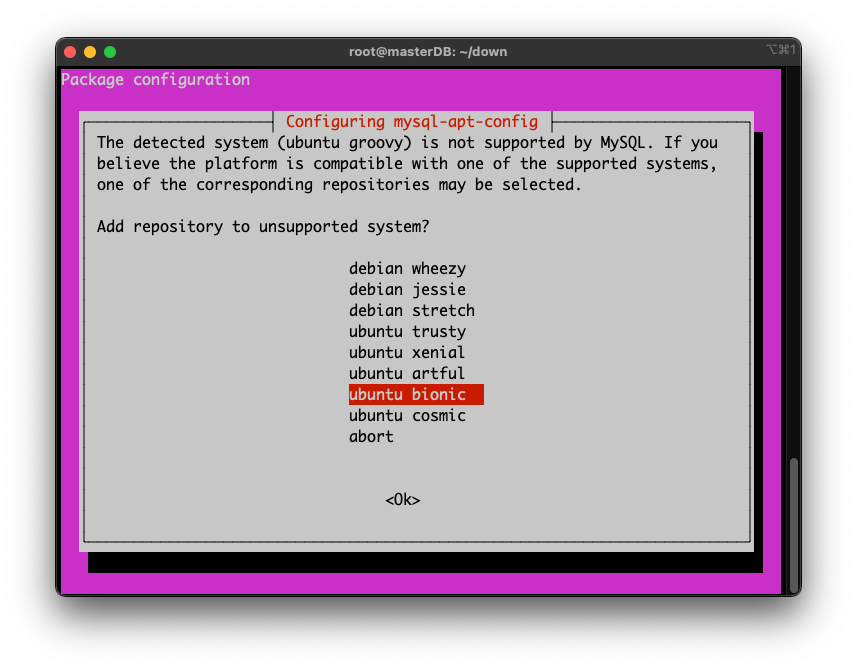Click the terminal's vertical scrollbar thumb

794,526
